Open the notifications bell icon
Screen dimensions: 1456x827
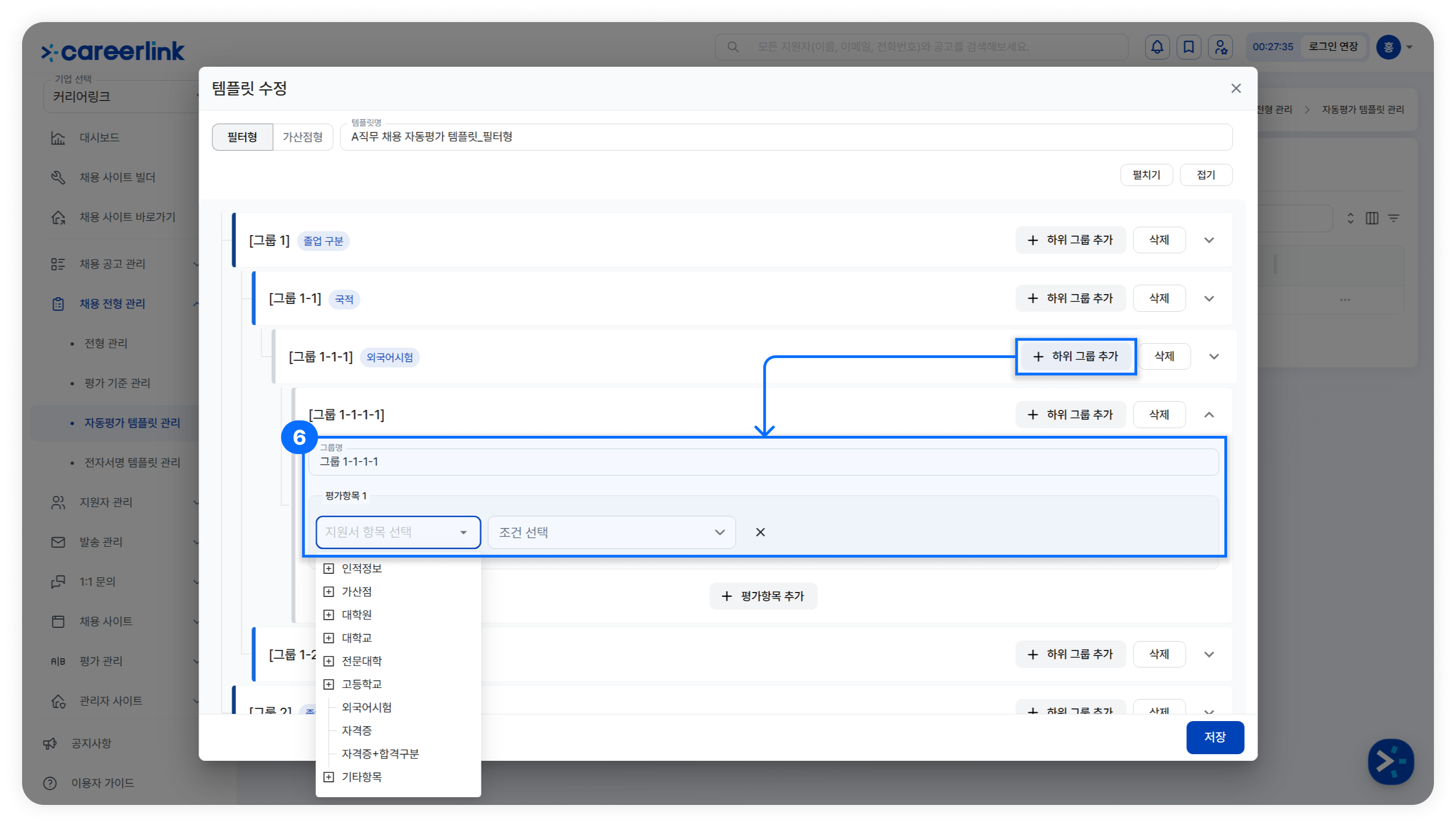point(1157,46)
